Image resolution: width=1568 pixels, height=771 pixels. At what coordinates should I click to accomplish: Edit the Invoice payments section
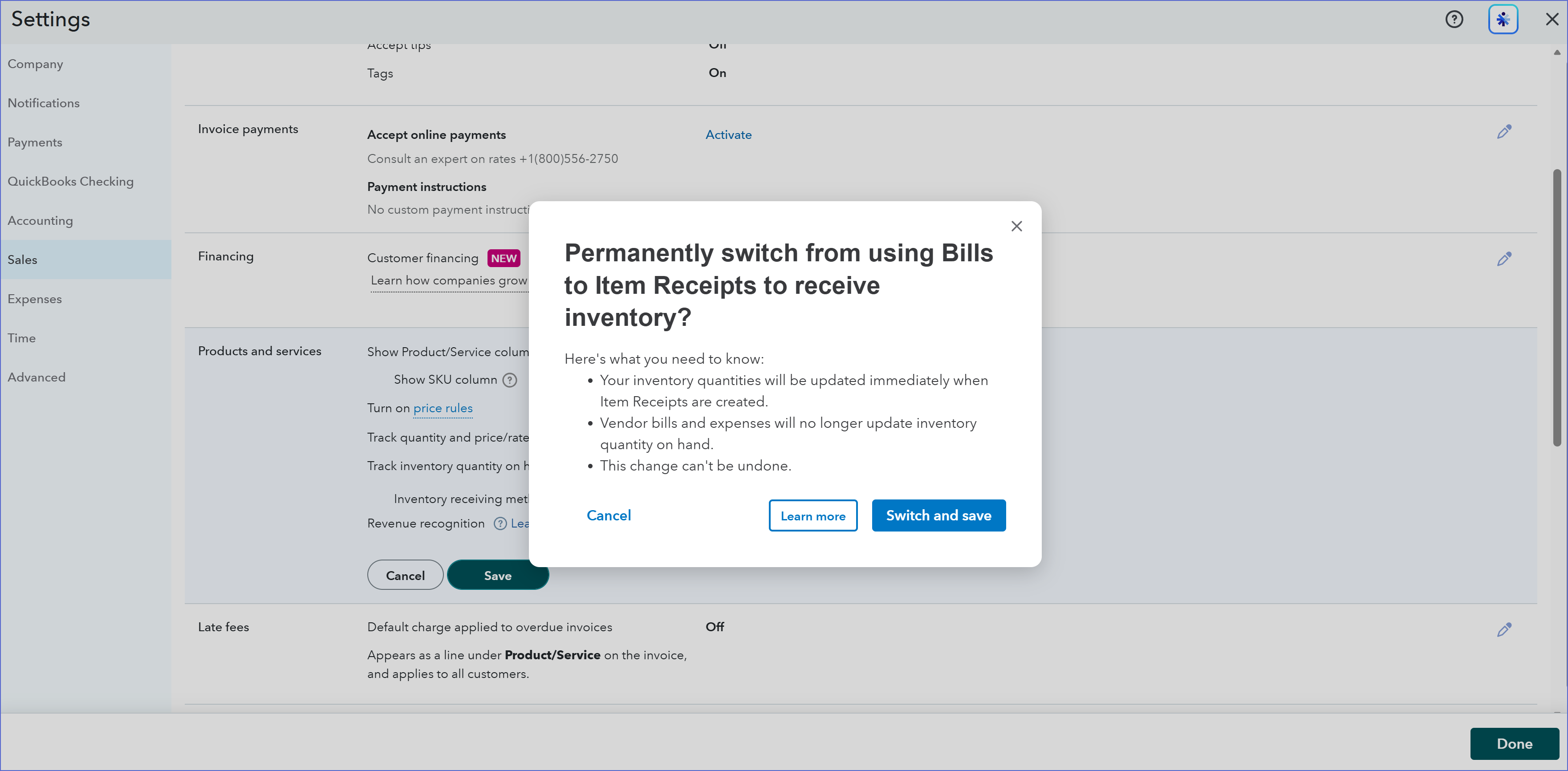click(1504, 132)
